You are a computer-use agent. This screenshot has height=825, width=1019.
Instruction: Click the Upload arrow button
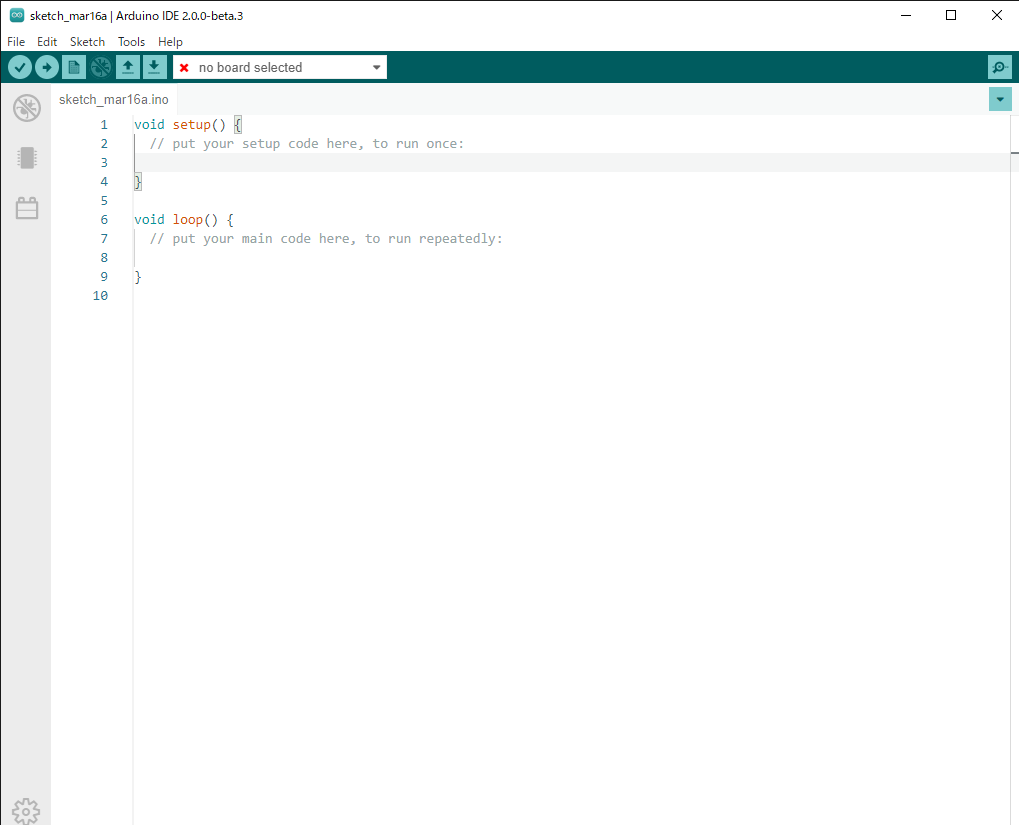click(x=47, y=67)
